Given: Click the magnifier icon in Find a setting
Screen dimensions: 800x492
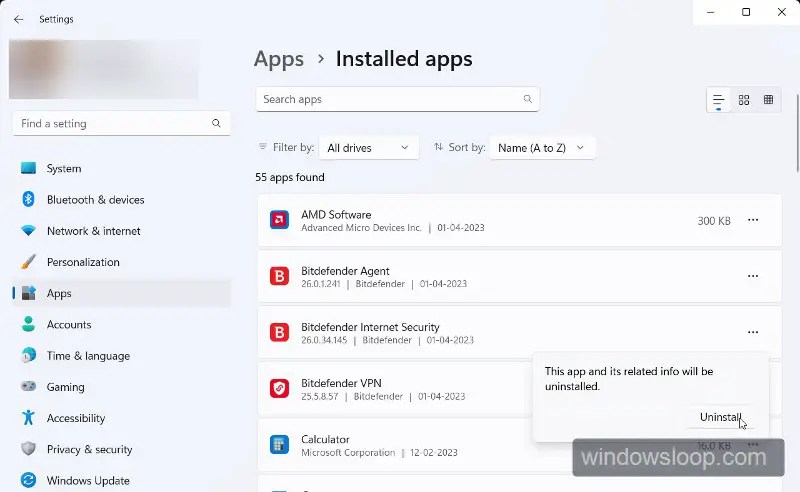Looking at the screenshot, I should 216,124.
